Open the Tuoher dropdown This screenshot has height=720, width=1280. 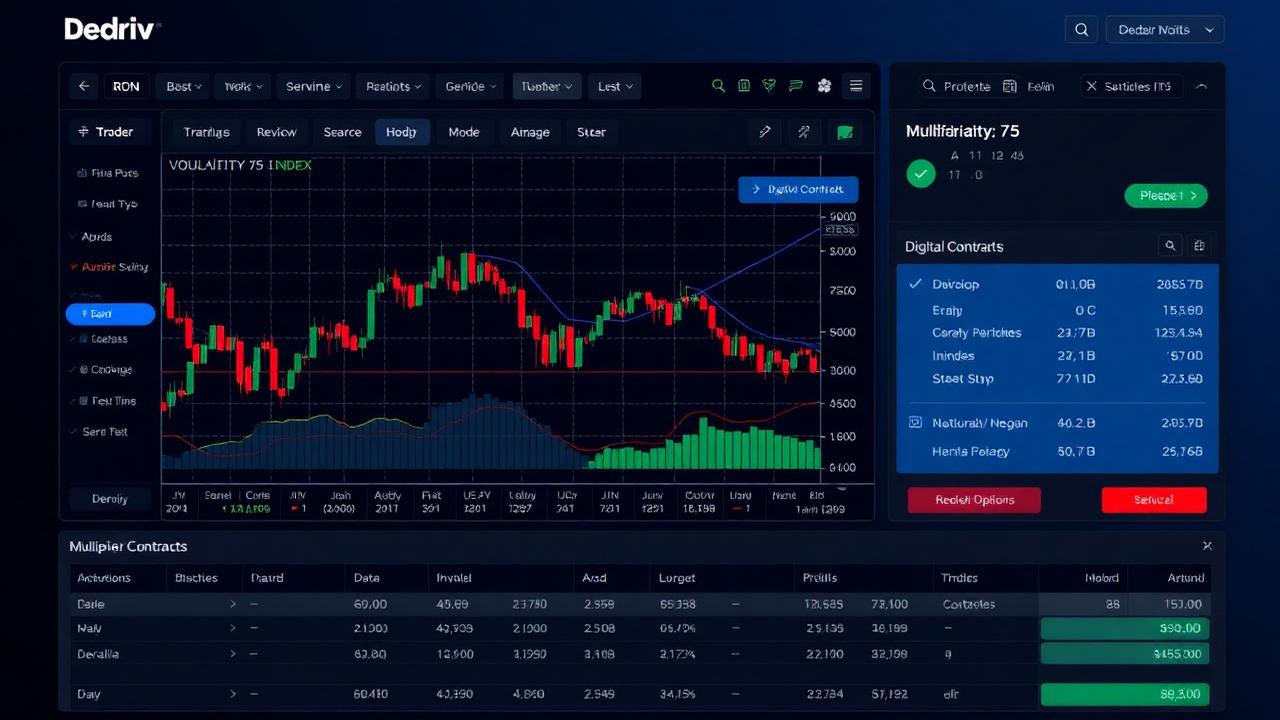(x=546, y=87)
